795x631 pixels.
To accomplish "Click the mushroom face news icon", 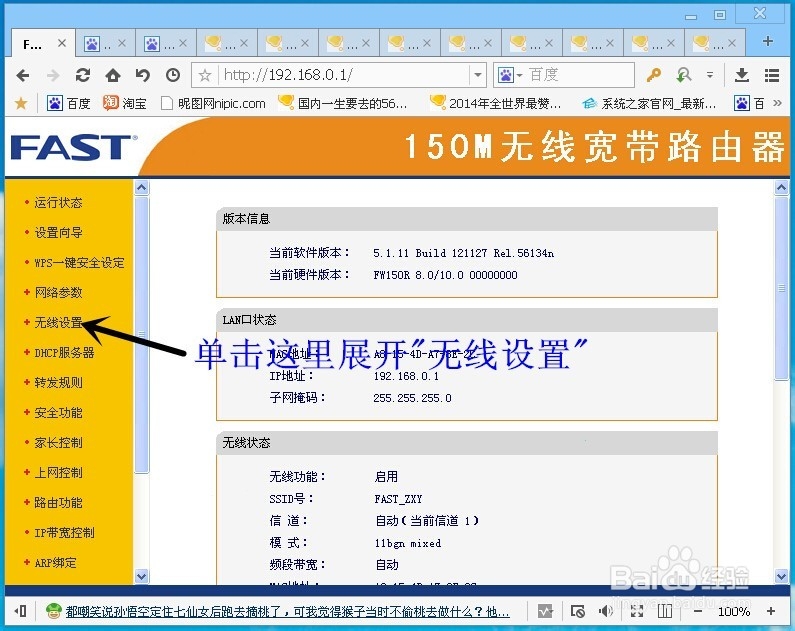I will coord(54,611).
